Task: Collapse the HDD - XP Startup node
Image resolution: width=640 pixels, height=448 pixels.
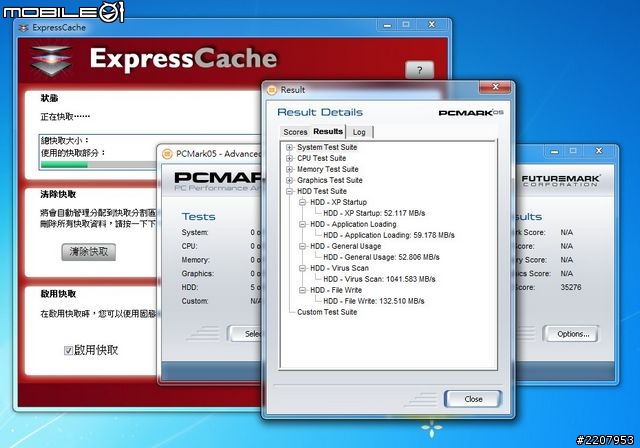Action: pos(302,202)
